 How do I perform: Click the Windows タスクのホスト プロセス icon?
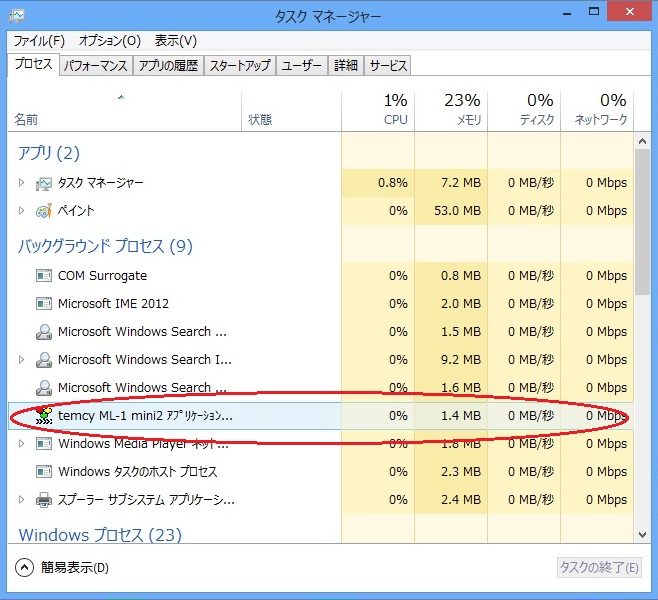[44, 472]
